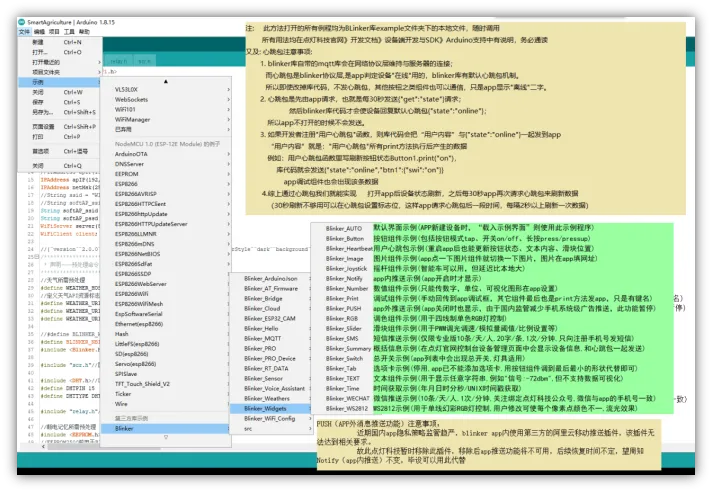Select ESP8266WiFiMesh in the examples list
This screenshot has width=712, height=492.
click(x=166, y=304)
